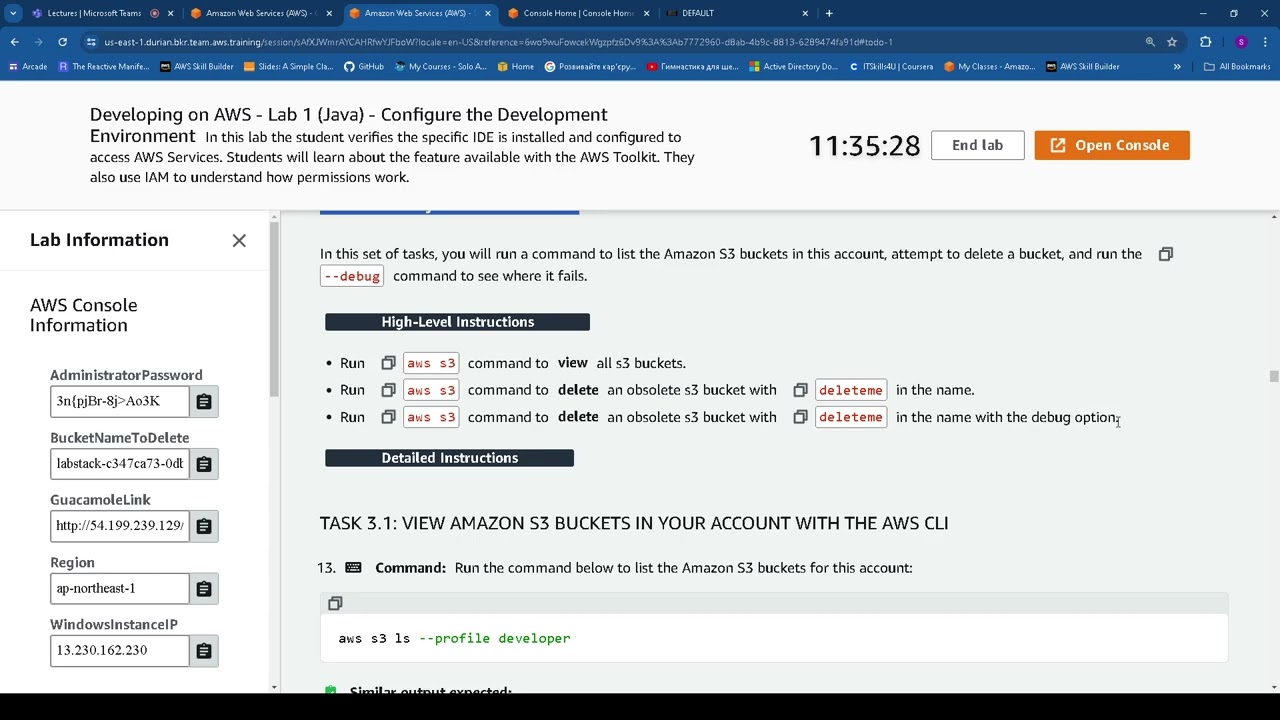Open The Reactive Manifesto bookmark
The width and height of the screenshot is (1280, 720).
pos(103,67)
